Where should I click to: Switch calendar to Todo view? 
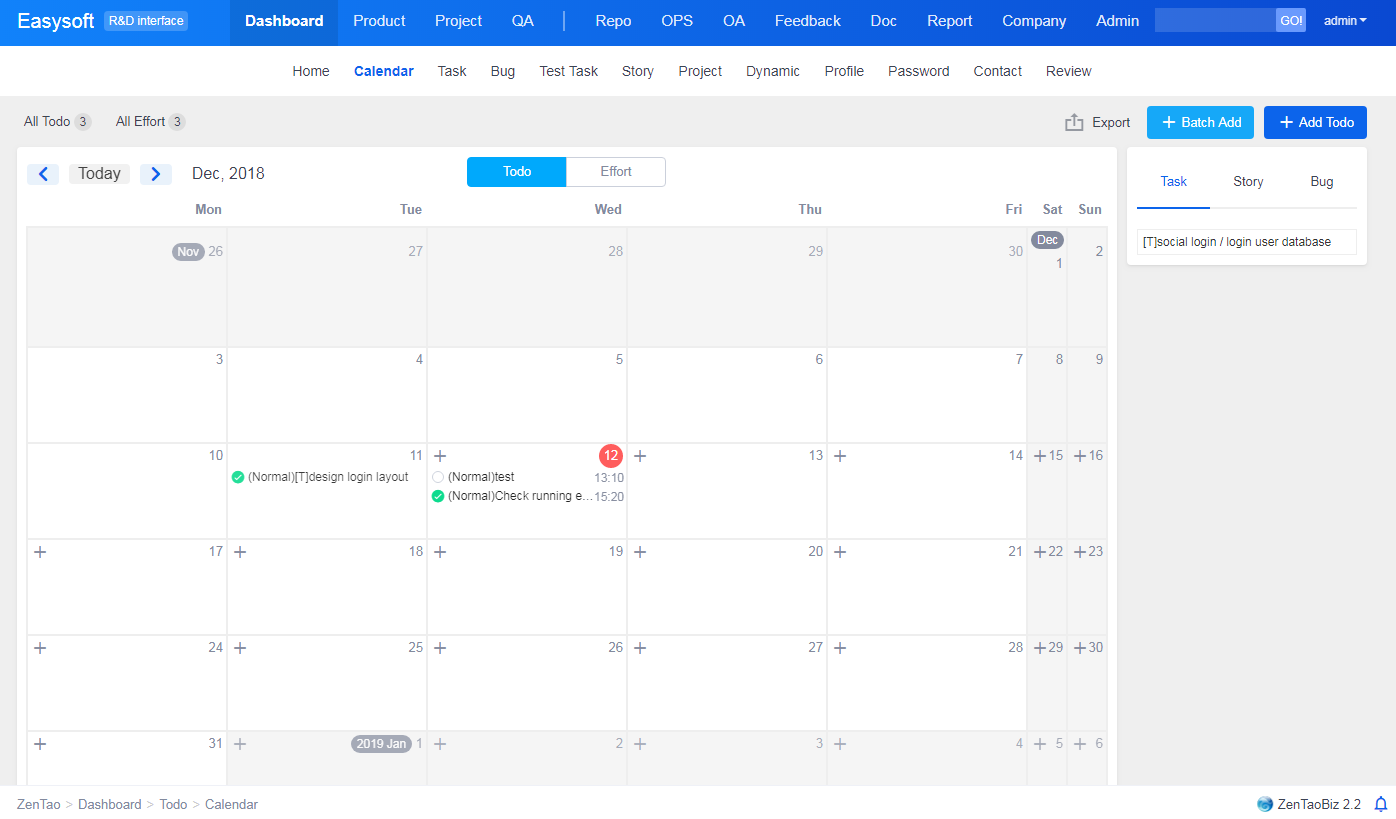[x=517, y=172]
